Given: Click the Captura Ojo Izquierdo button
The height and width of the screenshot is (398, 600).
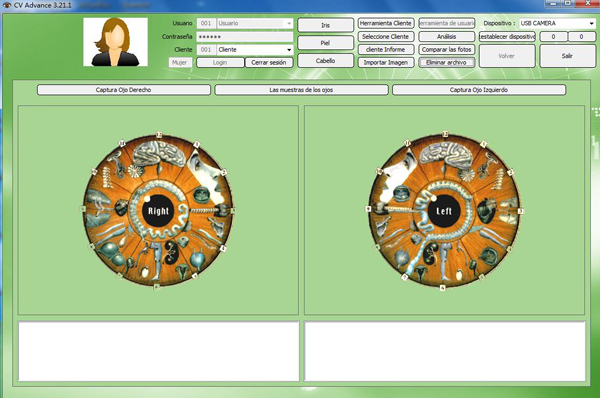Looking at the screenshot, I should point(479,90).
